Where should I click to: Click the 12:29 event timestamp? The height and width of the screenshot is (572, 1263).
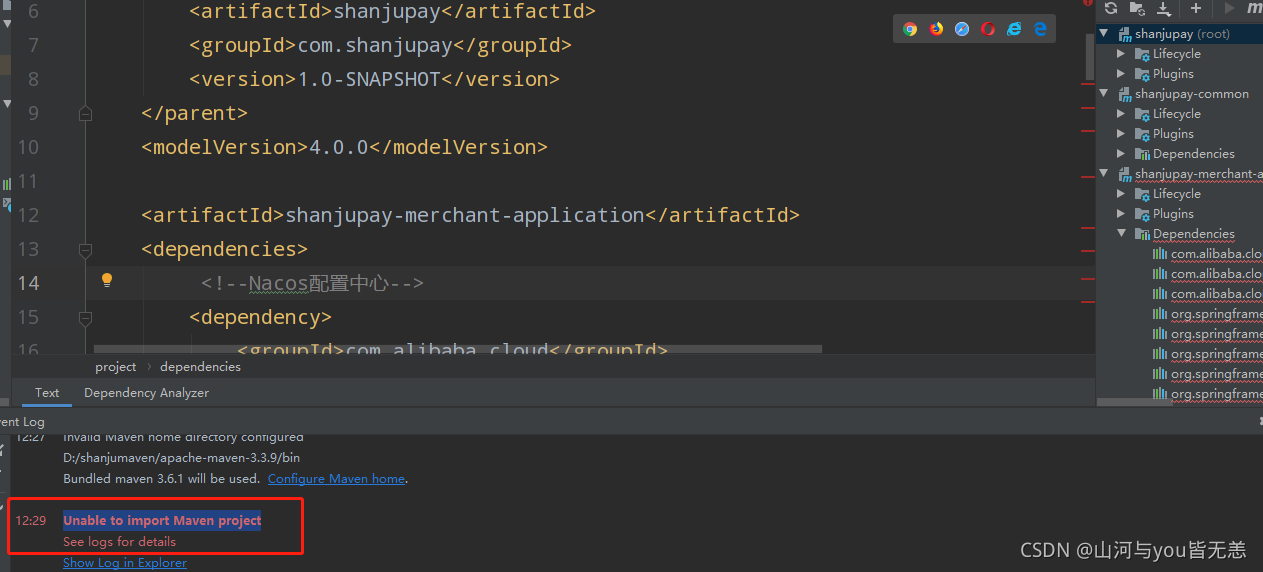click(30, 521)
